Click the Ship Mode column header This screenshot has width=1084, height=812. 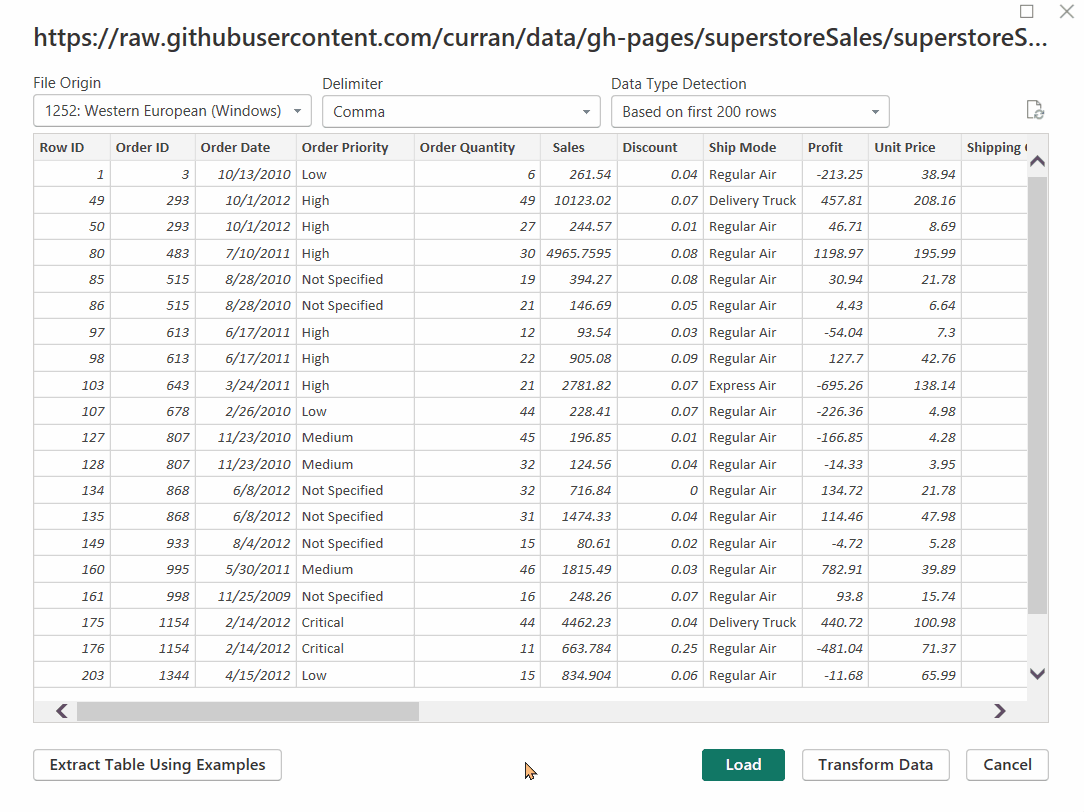[x=742, y=147]
